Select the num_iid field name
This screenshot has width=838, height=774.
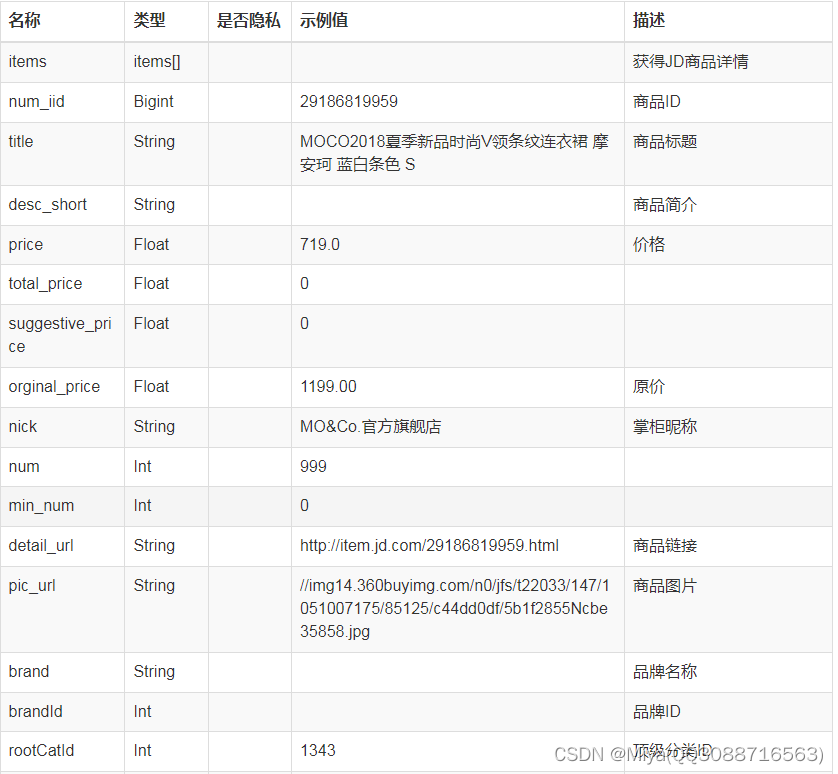[36, 102]
